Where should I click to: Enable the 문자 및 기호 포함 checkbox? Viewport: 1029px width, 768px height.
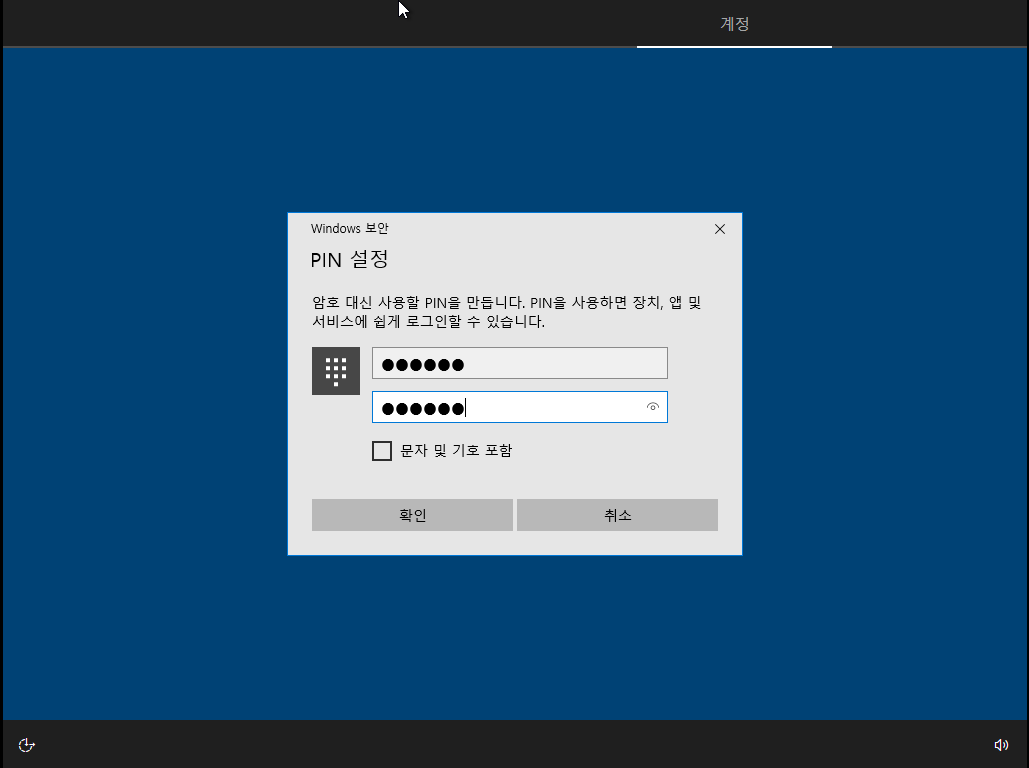click(382, 451)
